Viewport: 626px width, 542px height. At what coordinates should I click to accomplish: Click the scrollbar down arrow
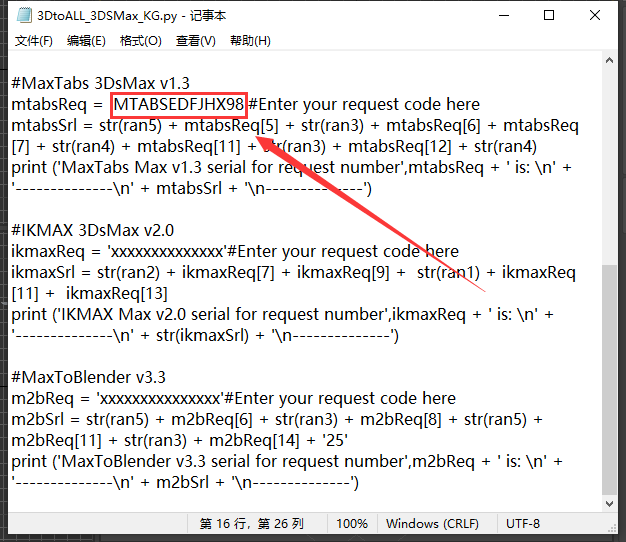(x=609, y=504)
